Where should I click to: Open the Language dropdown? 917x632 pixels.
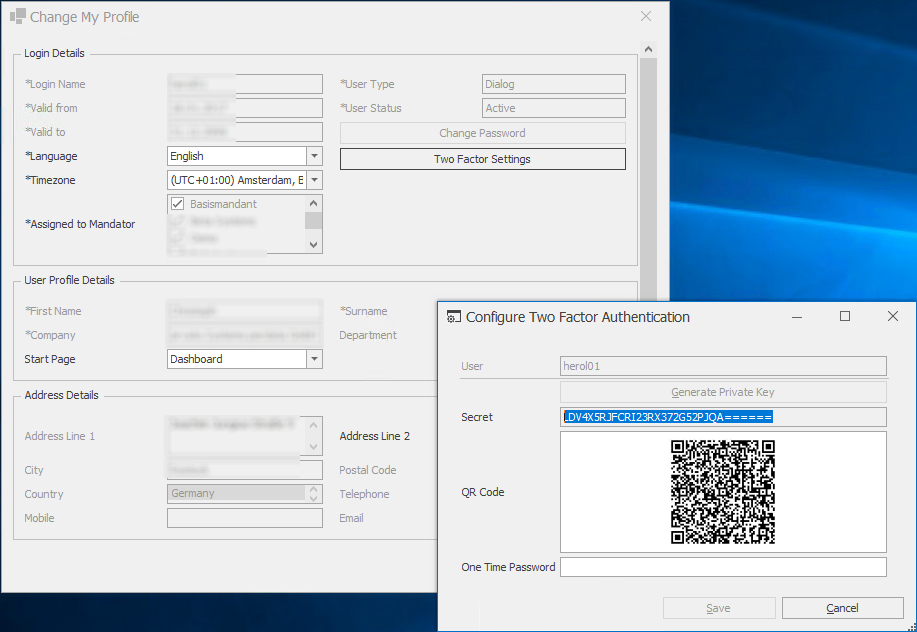(315, 156)
